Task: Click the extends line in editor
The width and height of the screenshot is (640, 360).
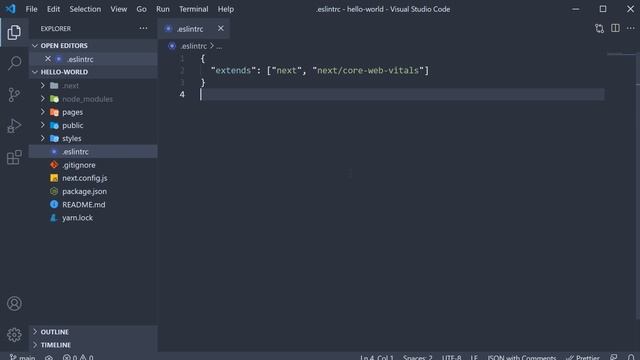Action: point(320,71)
